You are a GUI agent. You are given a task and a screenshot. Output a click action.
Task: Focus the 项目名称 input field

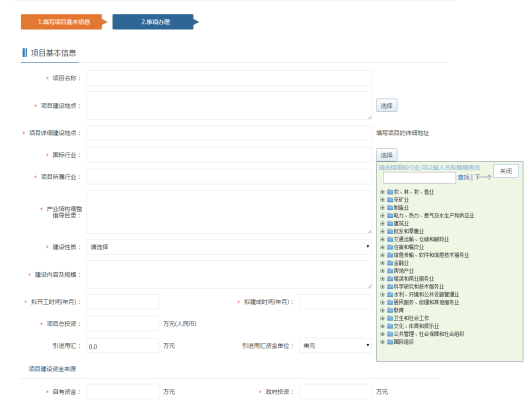229,78
